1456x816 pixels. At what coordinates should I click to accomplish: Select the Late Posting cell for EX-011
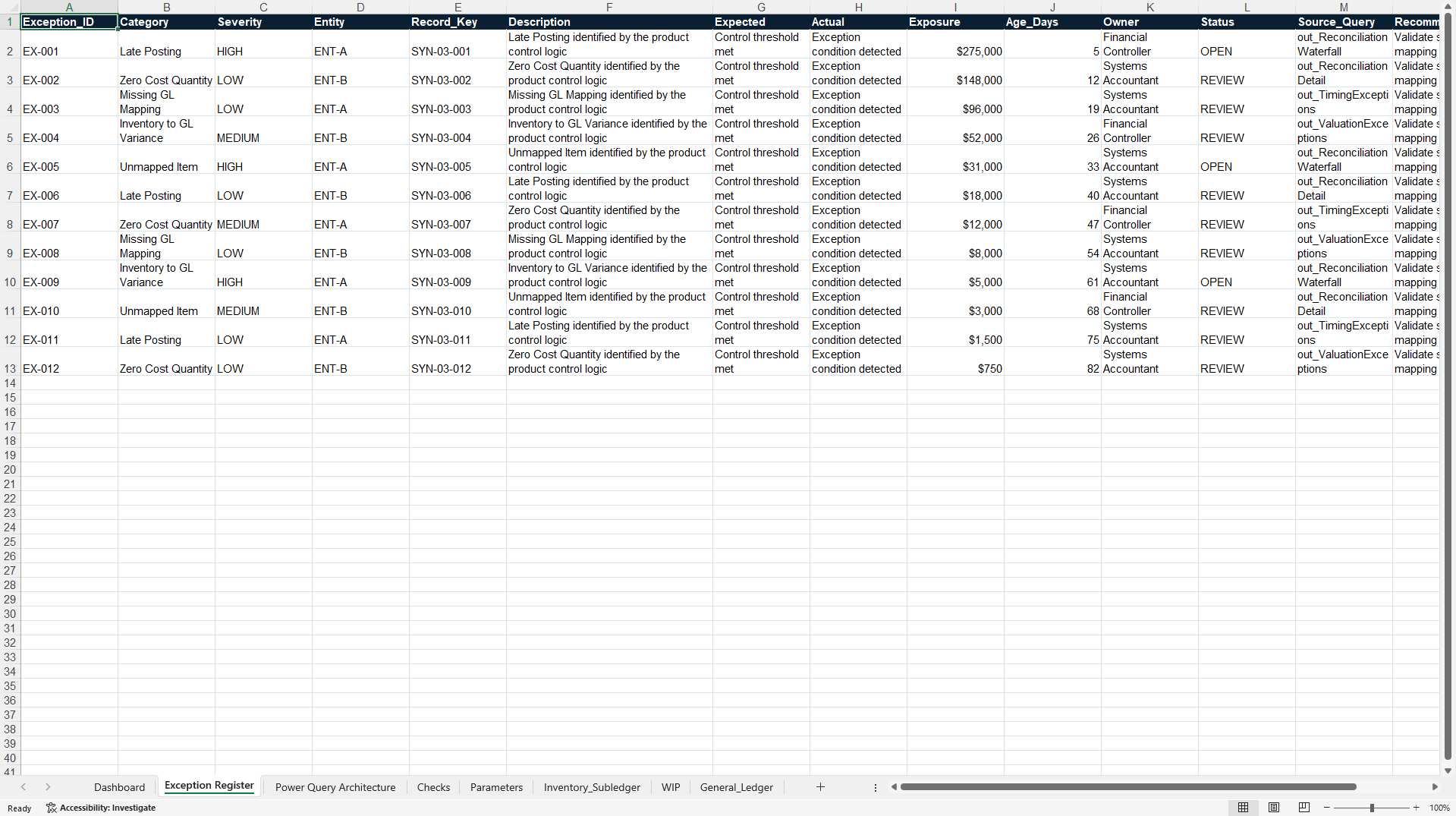coord(166,332)
